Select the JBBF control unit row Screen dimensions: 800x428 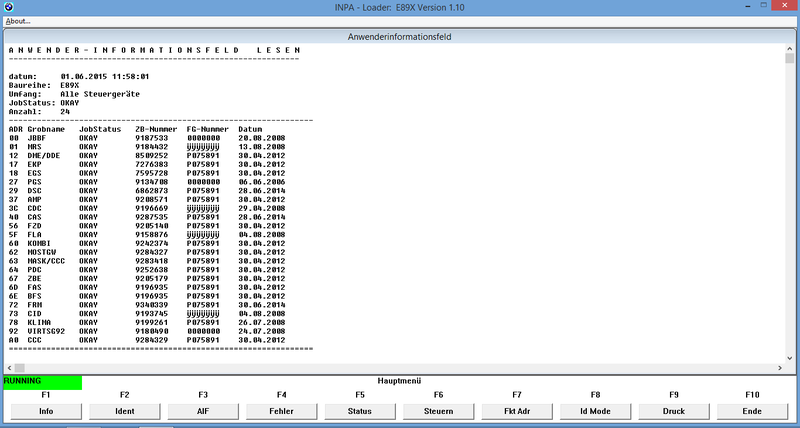[147, 138]
